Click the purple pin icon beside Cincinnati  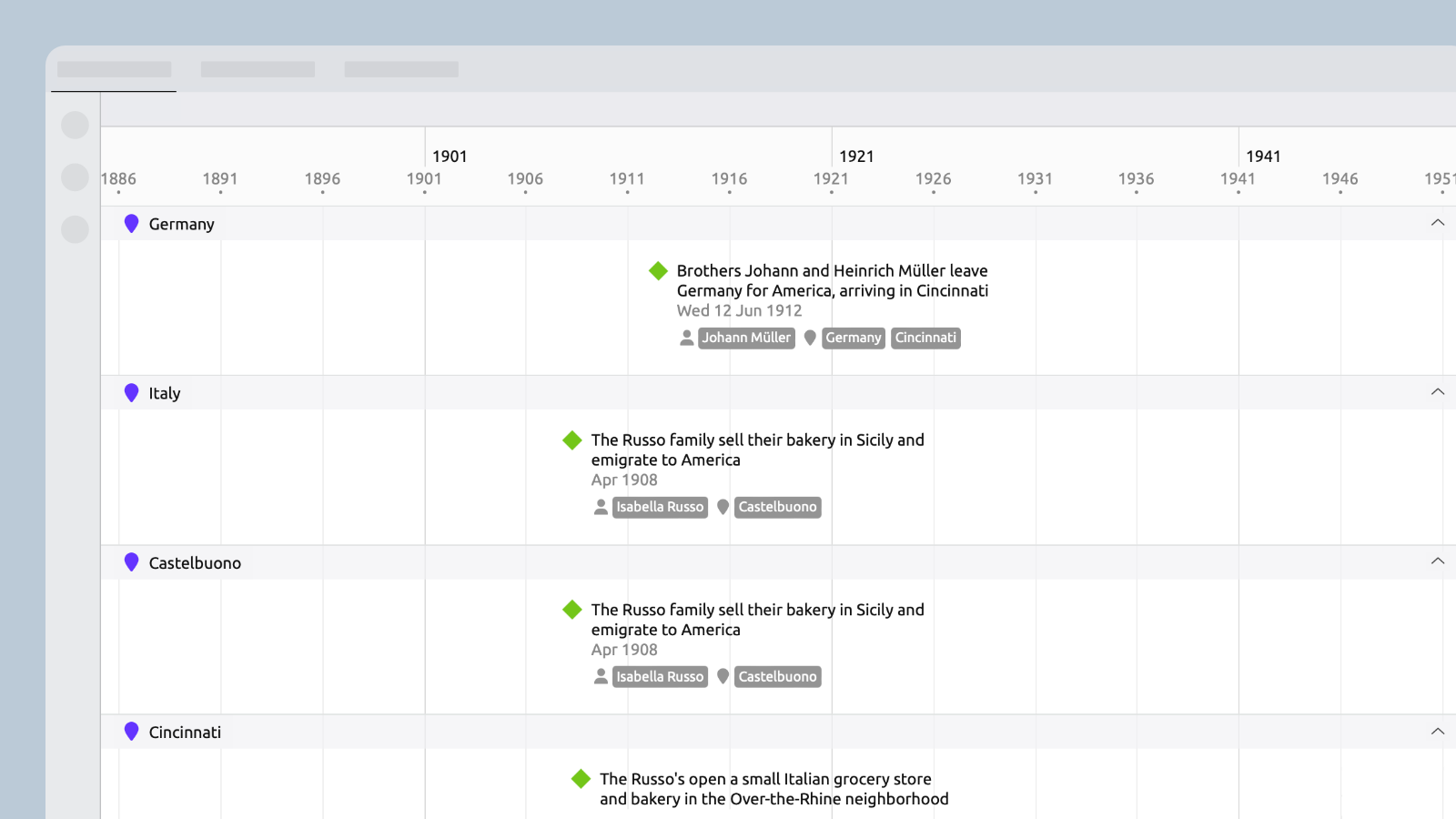[131, 732]
